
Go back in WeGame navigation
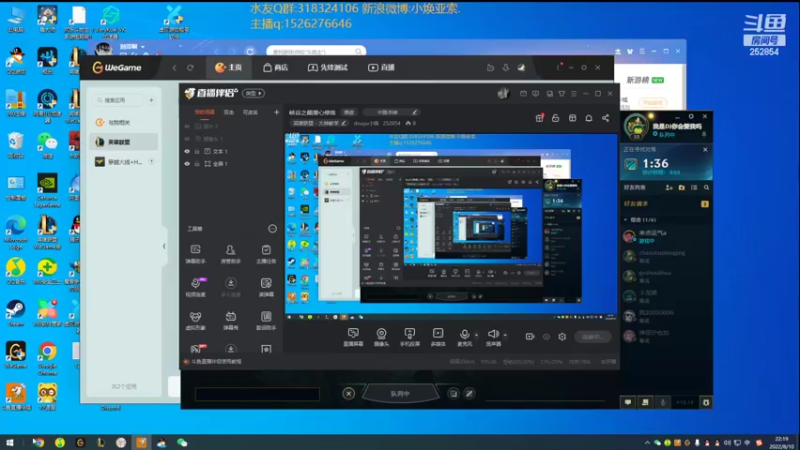174,67
